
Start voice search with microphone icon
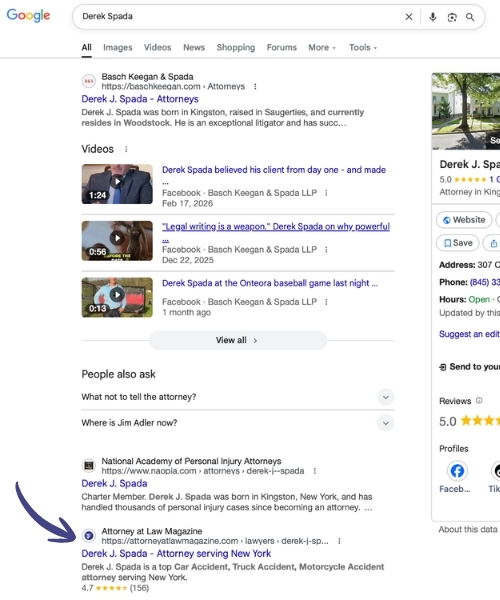(433, 17)
